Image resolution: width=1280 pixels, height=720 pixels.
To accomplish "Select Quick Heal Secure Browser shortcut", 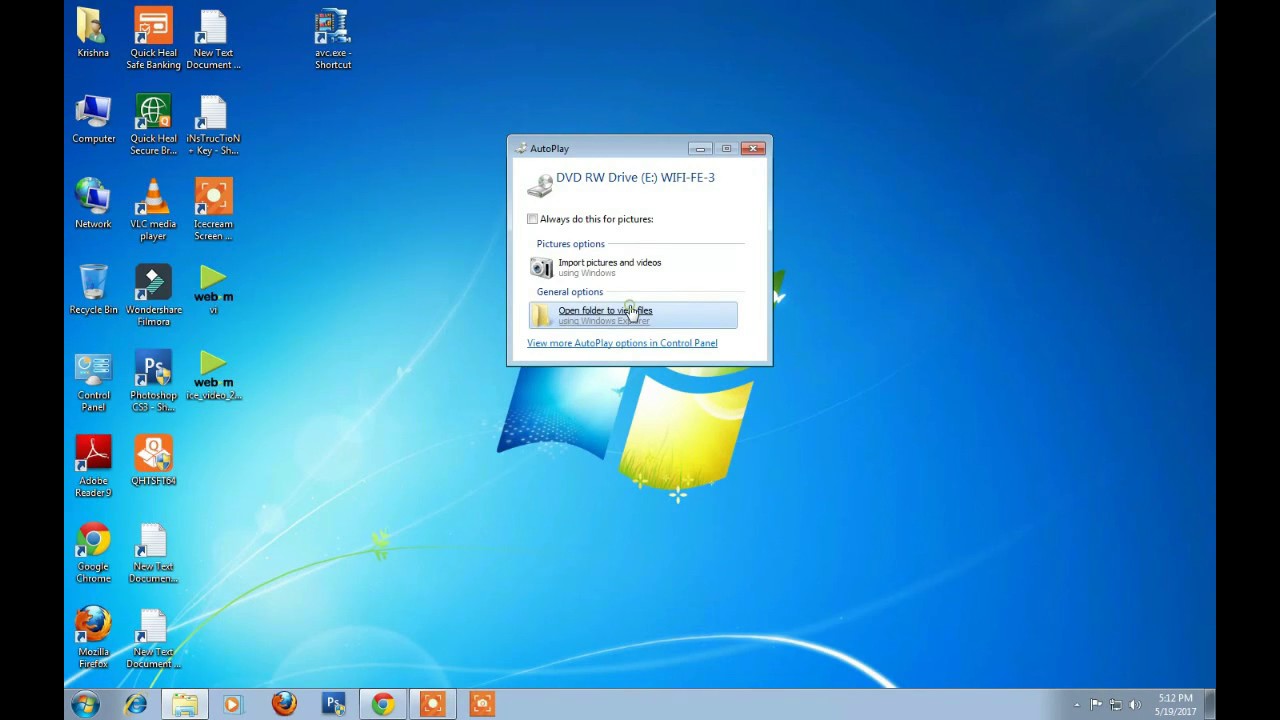I will click(153, 126).
